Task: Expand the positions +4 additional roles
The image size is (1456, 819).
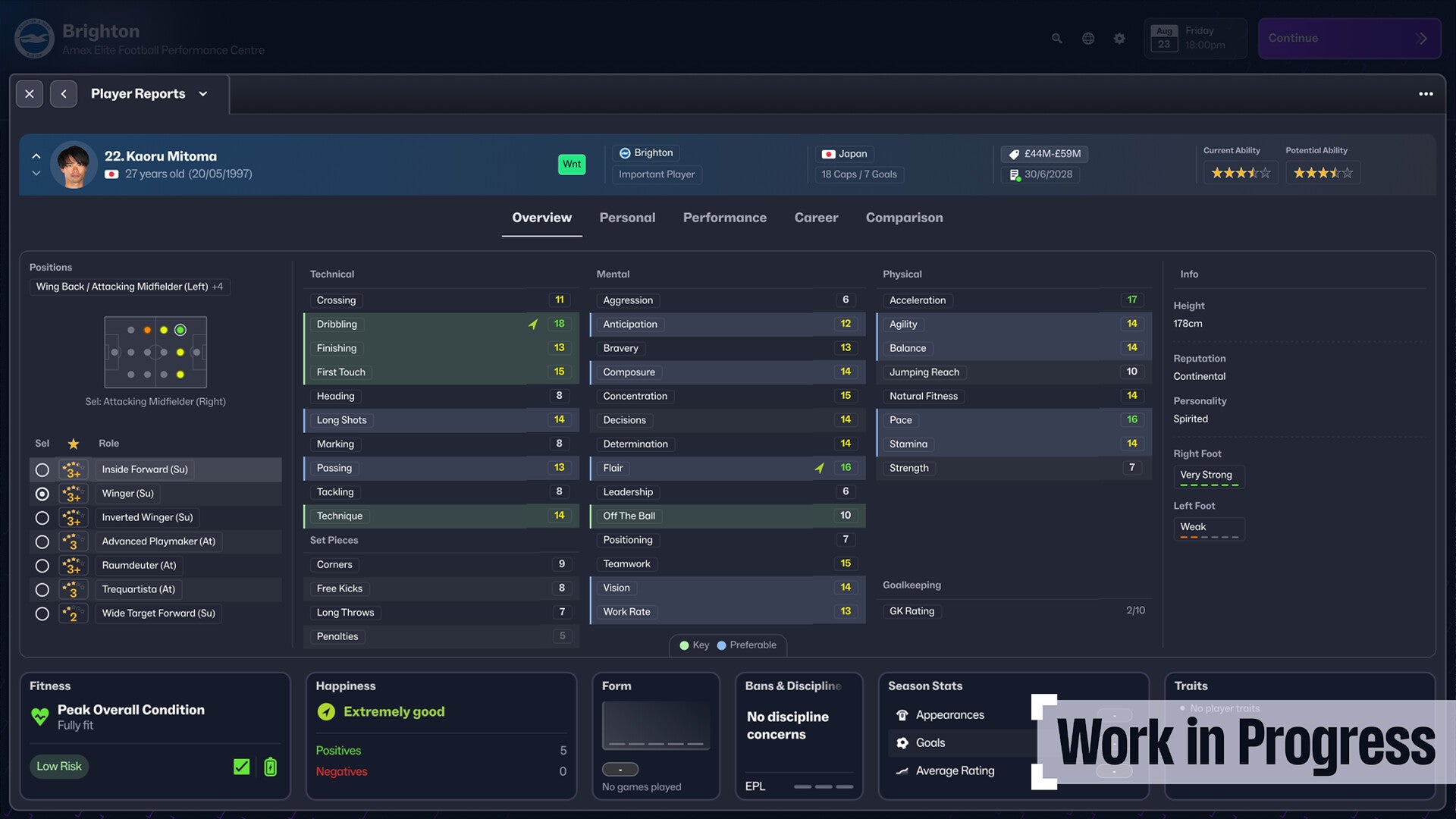Action: (x=218, y=287)
